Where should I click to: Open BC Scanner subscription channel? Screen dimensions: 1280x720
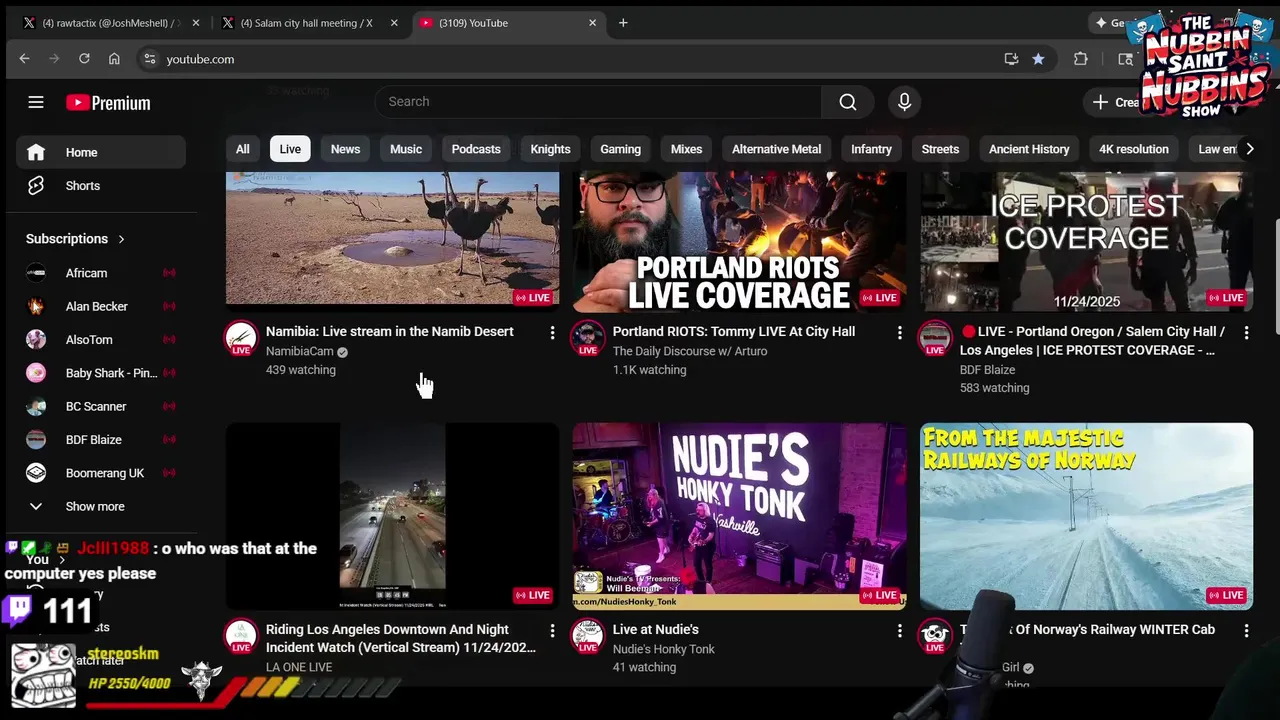coord(100,406)
